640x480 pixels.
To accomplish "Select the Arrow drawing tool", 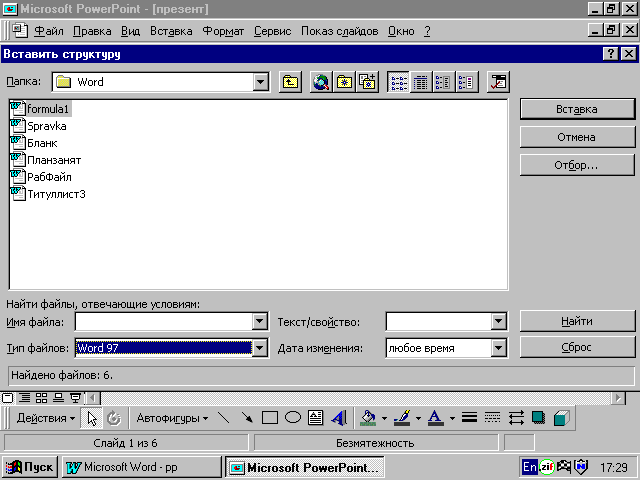I will click(247, 418).
